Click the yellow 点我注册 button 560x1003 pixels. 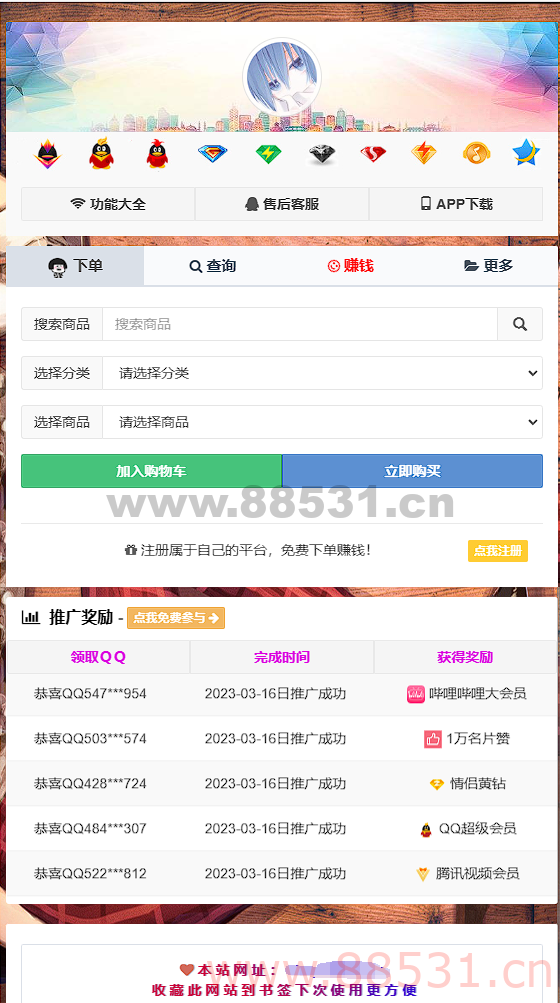coord(498,551)
